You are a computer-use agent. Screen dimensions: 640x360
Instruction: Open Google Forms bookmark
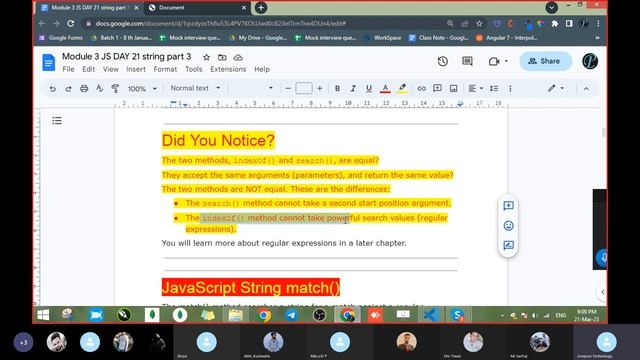click(60, 38)
